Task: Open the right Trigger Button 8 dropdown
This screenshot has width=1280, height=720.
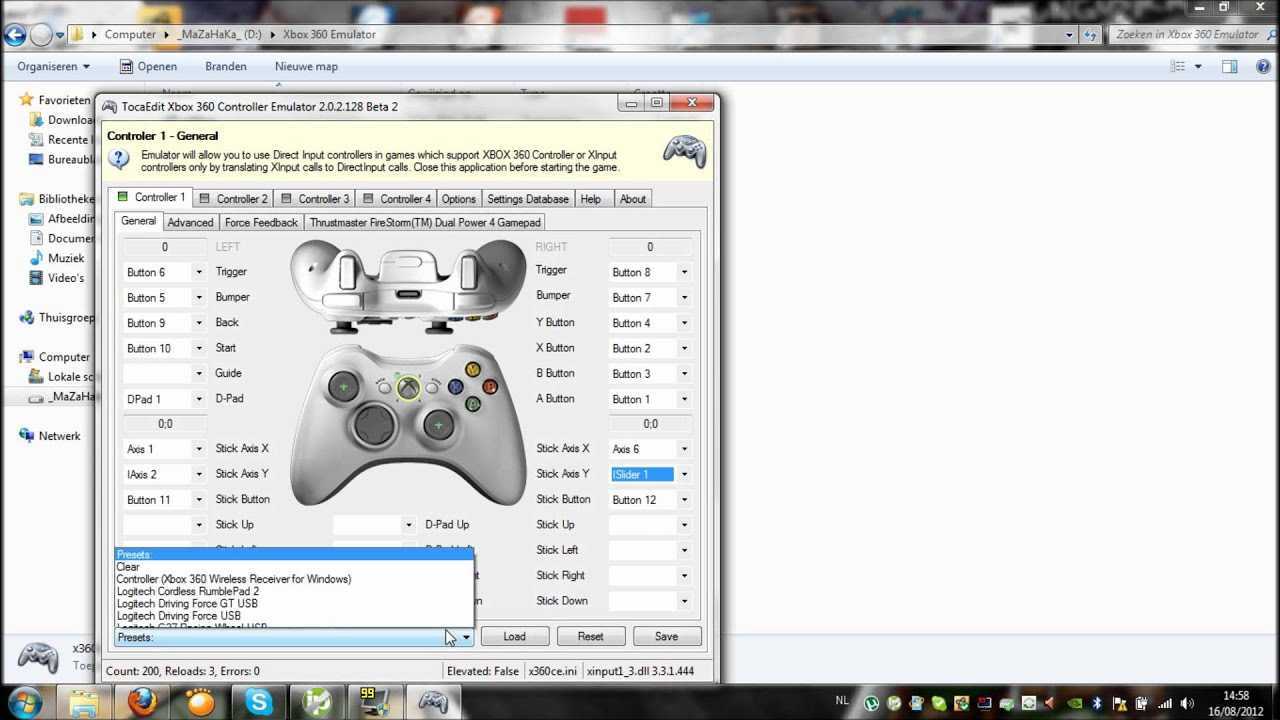Action: (684, 272)
